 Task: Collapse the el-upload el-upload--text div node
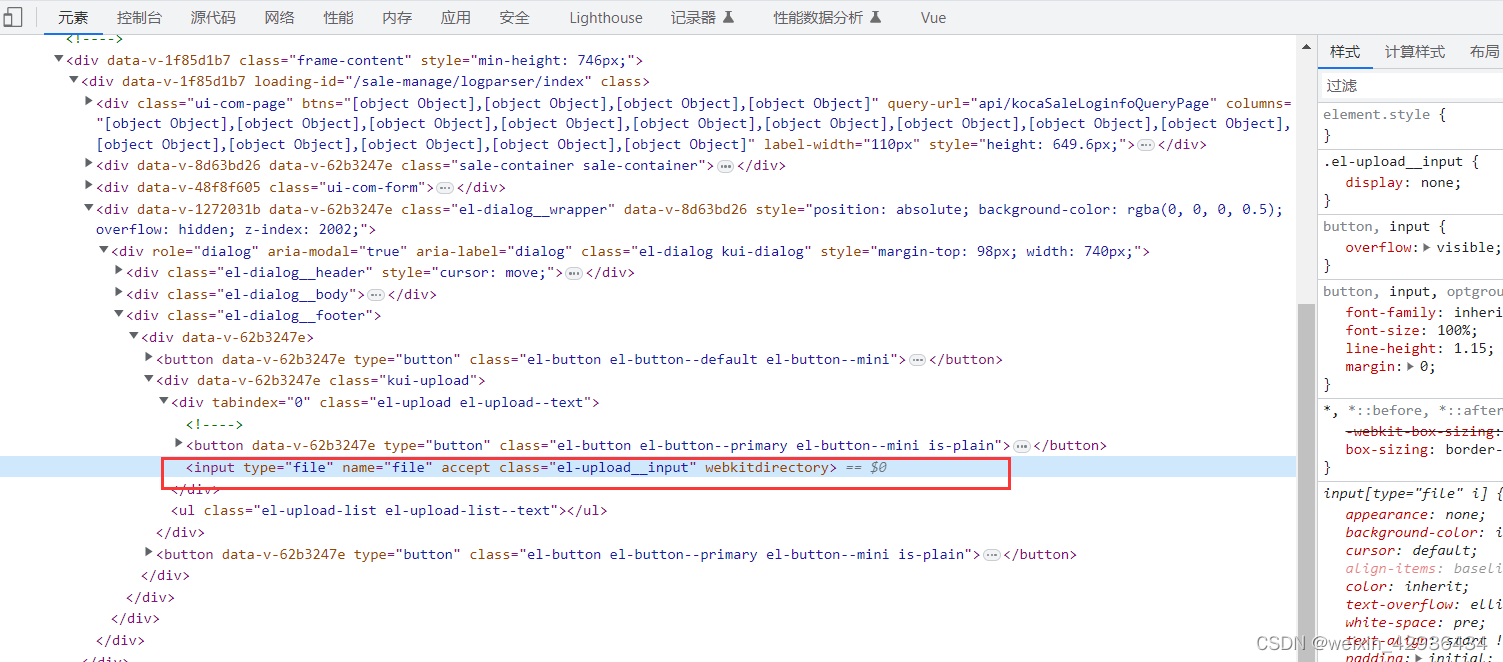coord(163,402)
